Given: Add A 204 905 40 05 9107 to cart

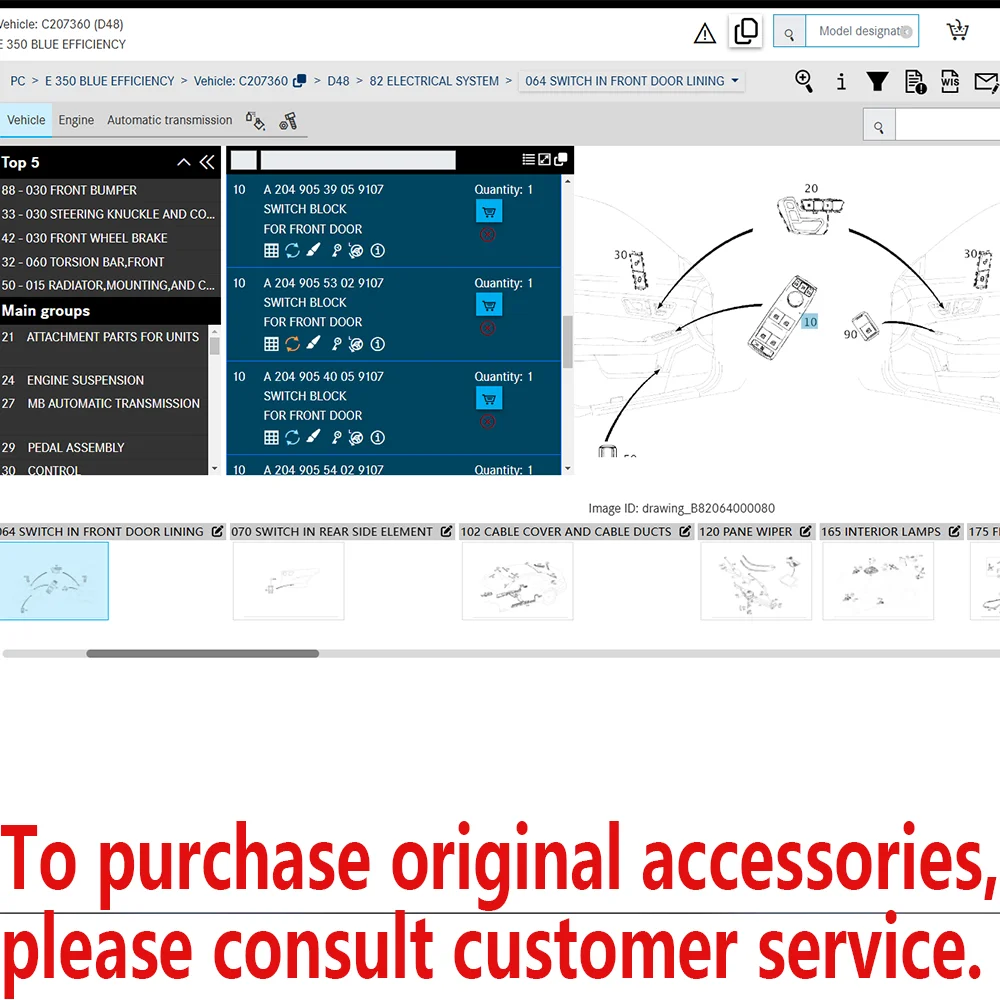Looking at the screenshot, I should click(x=489, y=399).
